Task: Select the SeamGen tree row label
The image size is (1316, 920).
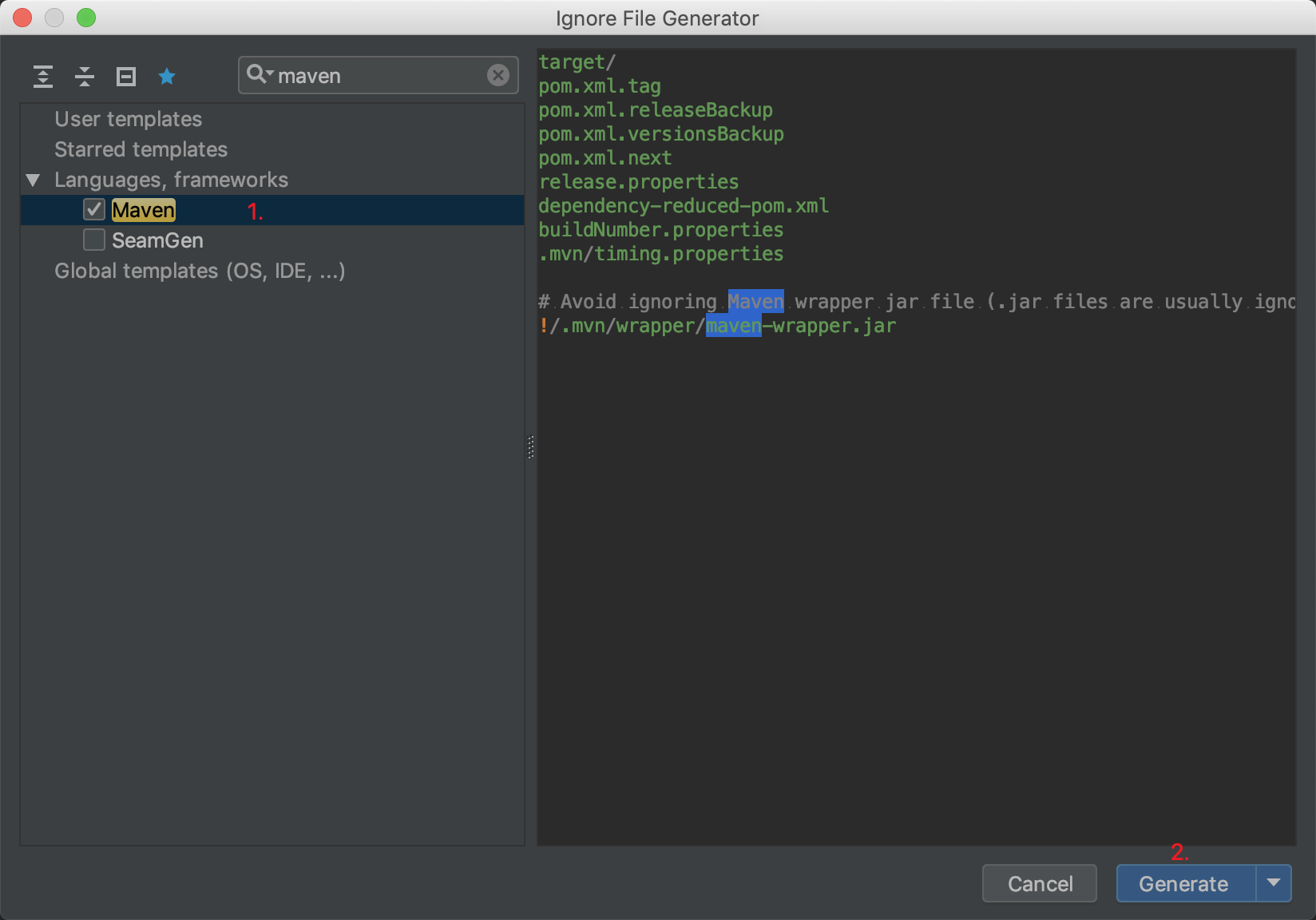Action: [157, 240]
